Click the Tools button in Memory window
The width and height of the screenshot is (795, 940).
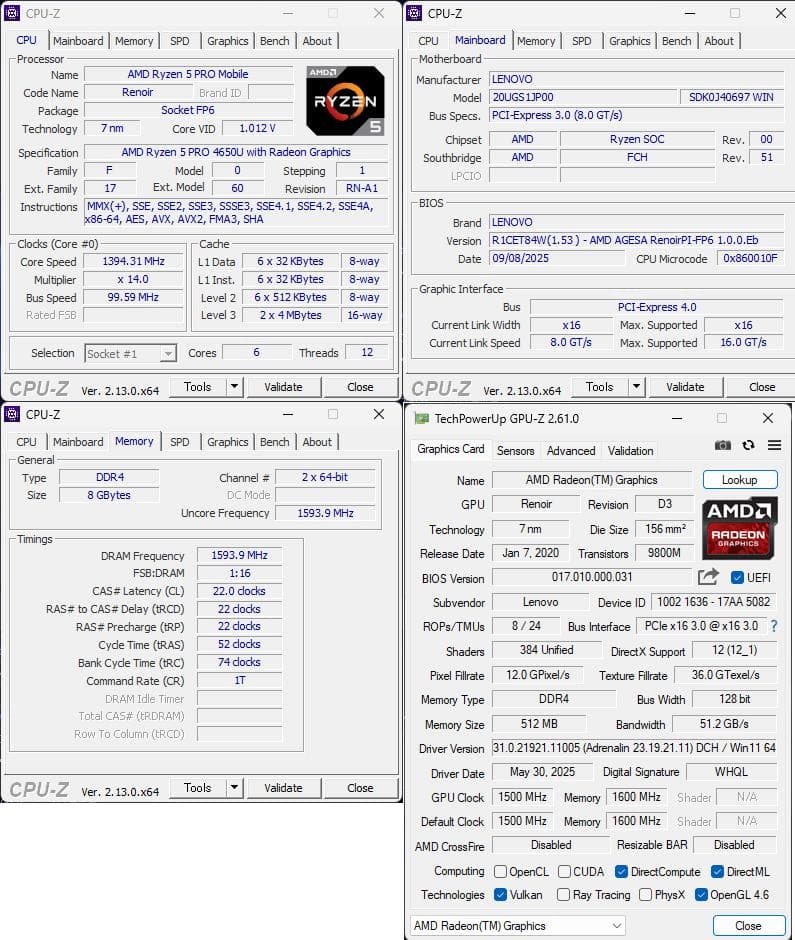pos(198,788)
